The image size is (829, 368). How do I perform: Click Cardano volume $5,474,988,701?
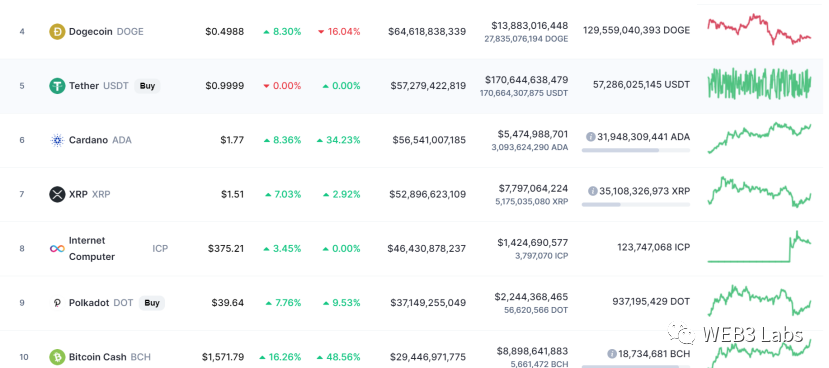(x=533, y=134)
